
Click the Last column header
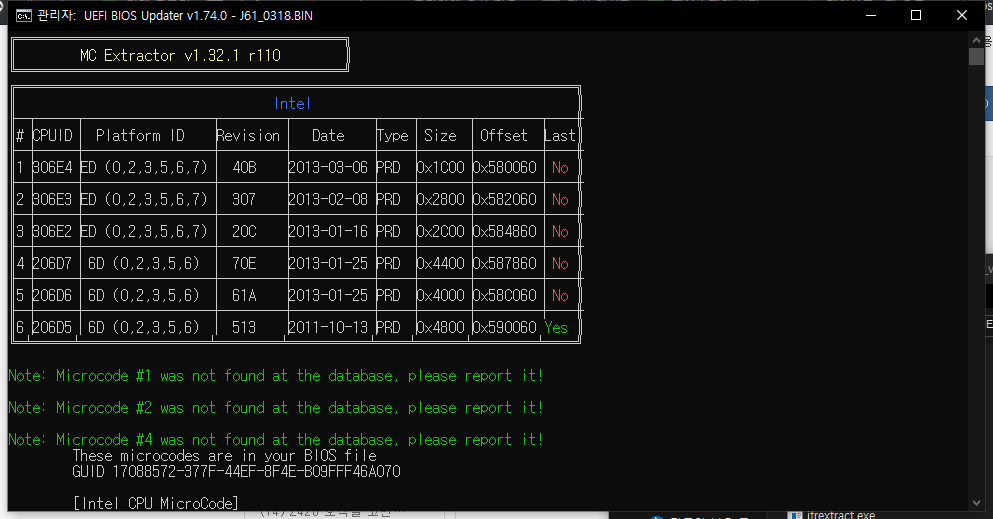(x=560, y=135)
